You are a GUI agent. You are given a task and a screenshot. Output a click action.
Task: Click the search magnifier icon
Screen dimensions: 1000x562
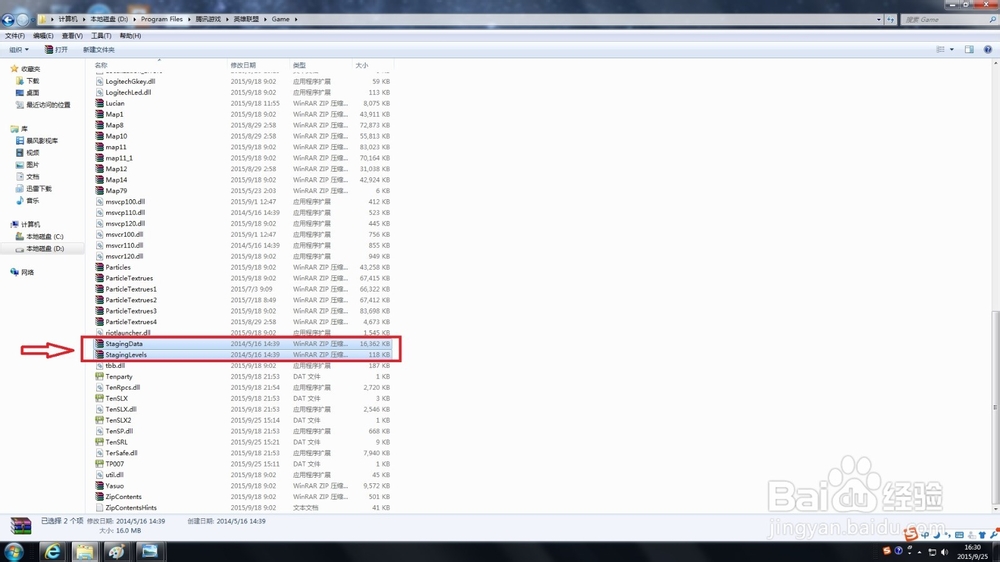coord(992,20)
